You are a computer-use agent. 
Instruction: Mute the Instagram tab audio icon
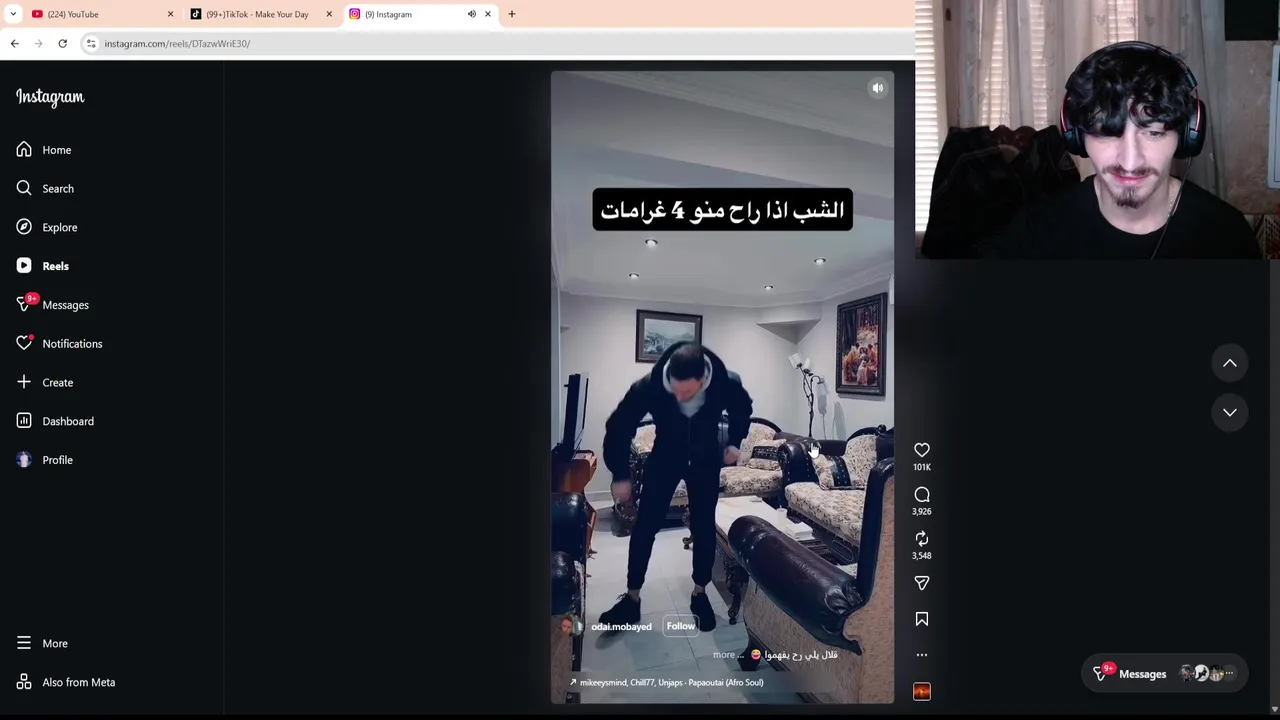coord(472,14)
